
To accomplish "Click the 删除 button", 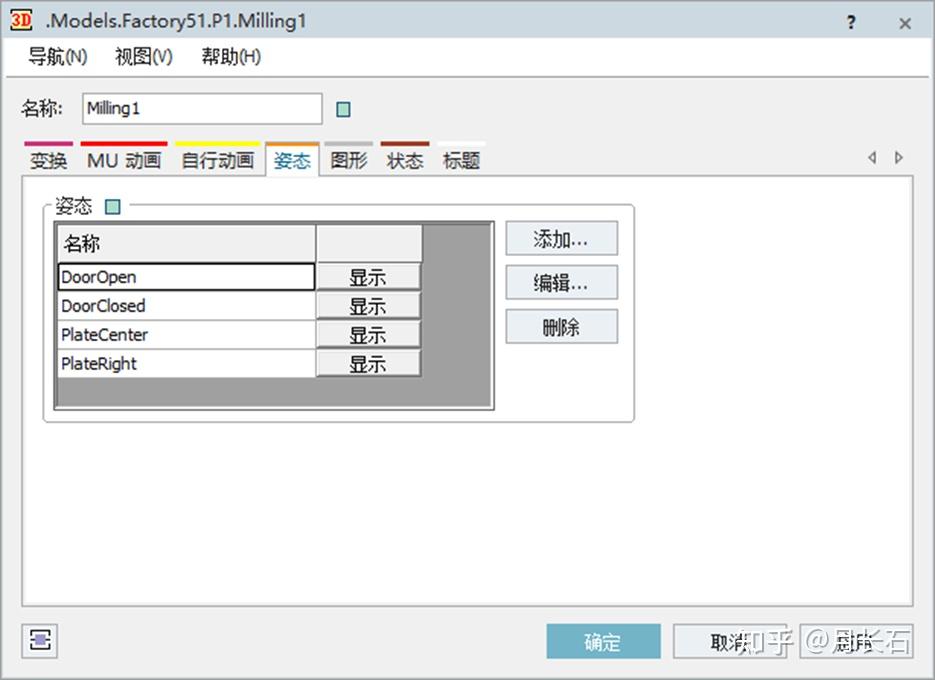I will point(561,326).
